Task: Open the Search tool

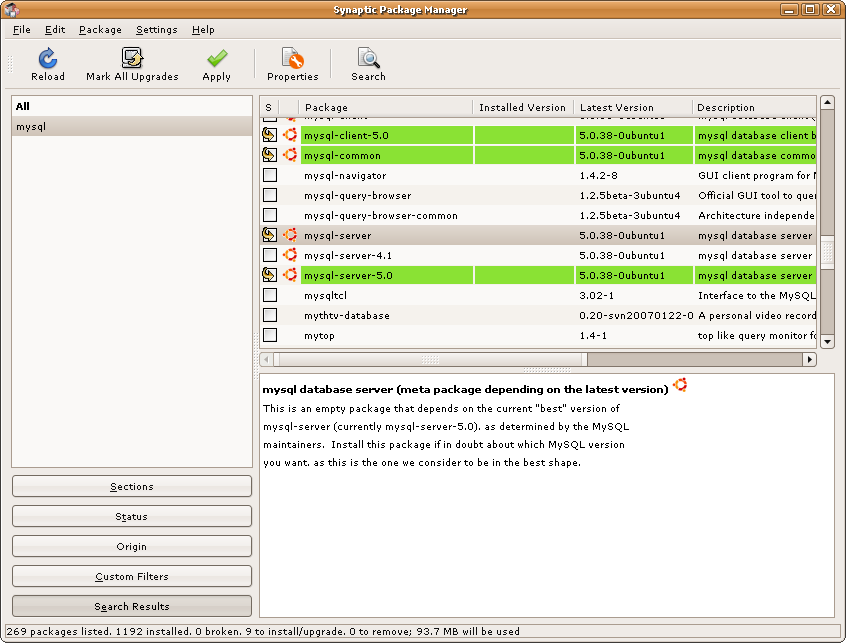Action: click(369, 58)
